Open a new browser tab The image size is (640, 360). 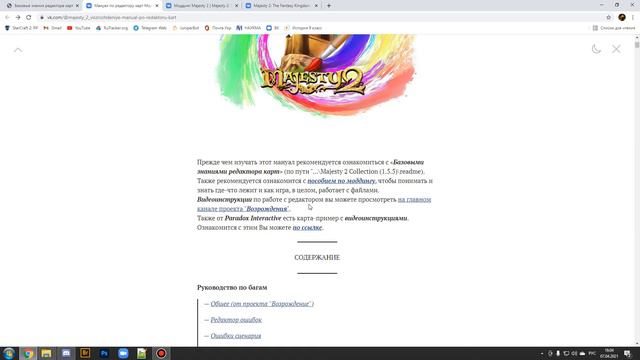click(329, 6)
